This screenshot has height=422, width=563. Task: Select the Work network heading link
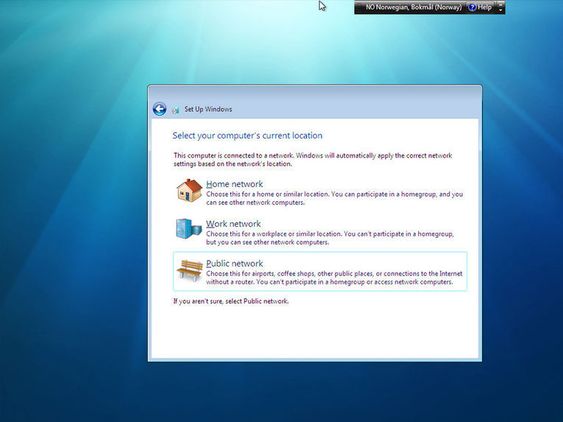pos(233,224)
